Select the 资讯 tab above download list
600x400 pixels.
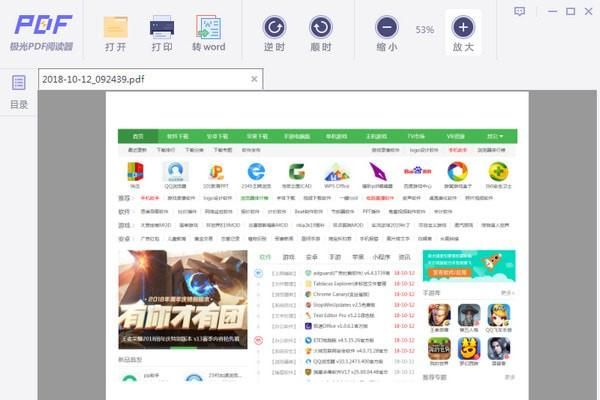(x=404, y=257)
